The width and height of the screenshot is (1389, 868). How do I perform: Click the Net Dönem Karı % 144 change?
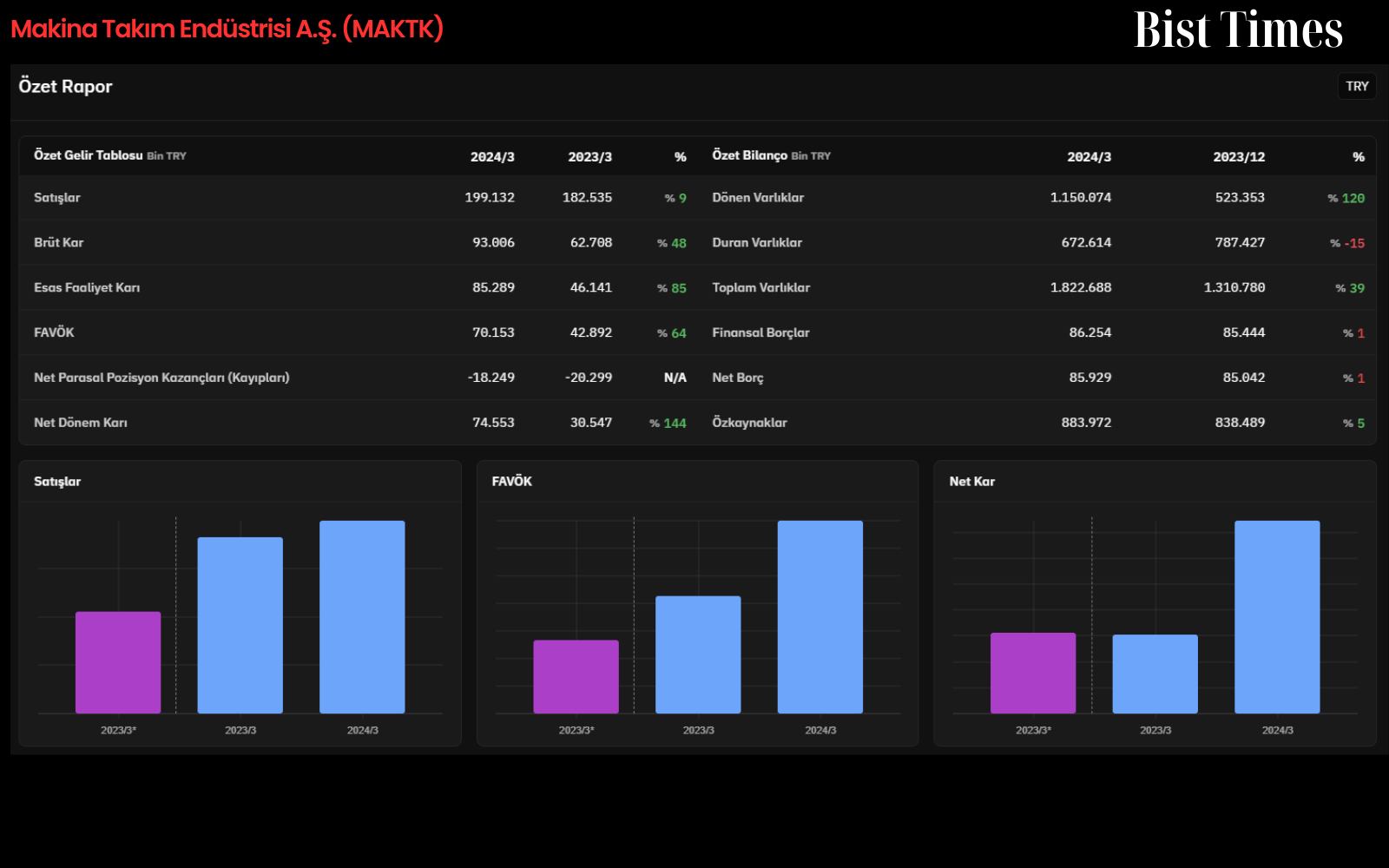pos(668,424)
